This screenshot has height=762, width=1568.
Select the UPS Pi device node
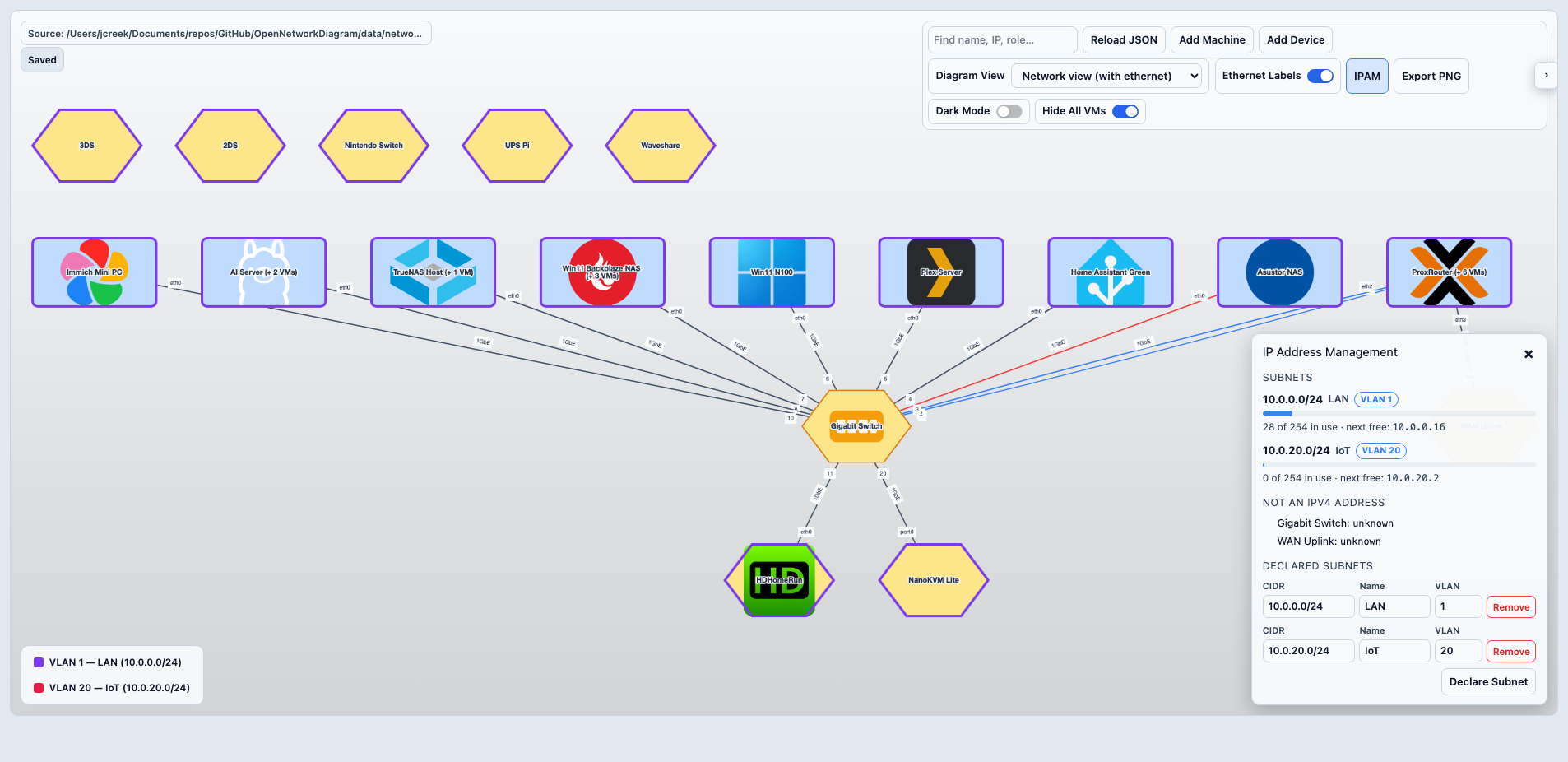pos(517,146)
